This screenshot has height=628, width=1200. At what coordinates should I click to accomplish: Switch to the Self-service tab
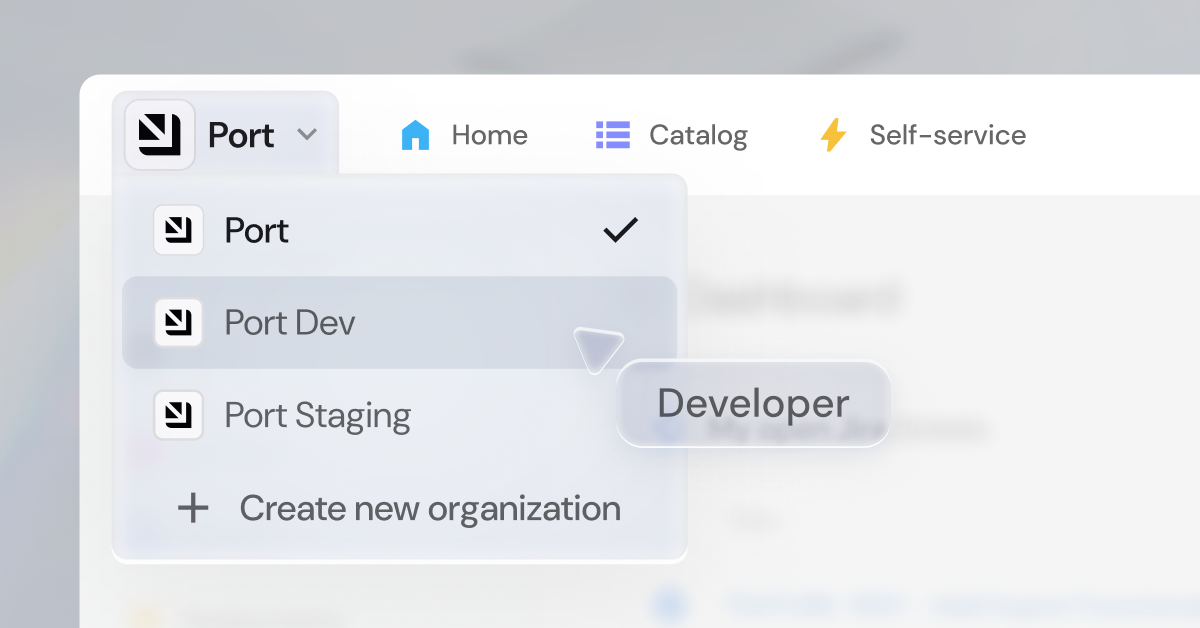coord(948,134)
